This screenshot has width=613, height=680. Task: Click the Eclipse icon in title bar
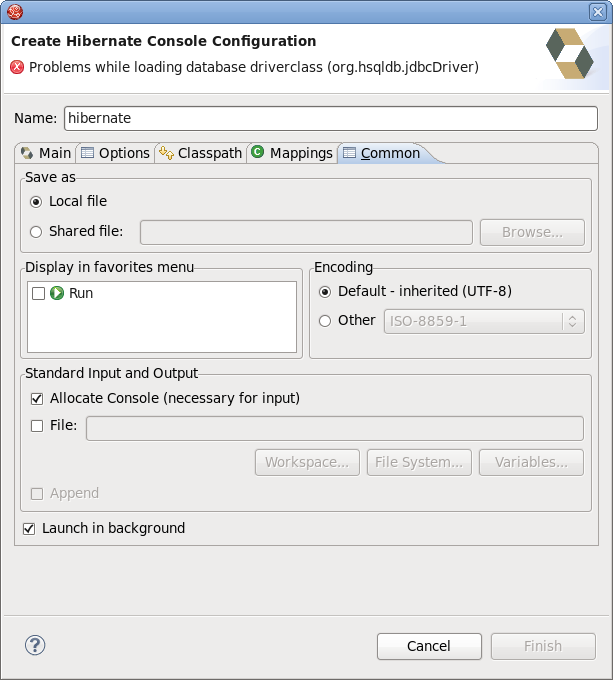coord(13,12)
